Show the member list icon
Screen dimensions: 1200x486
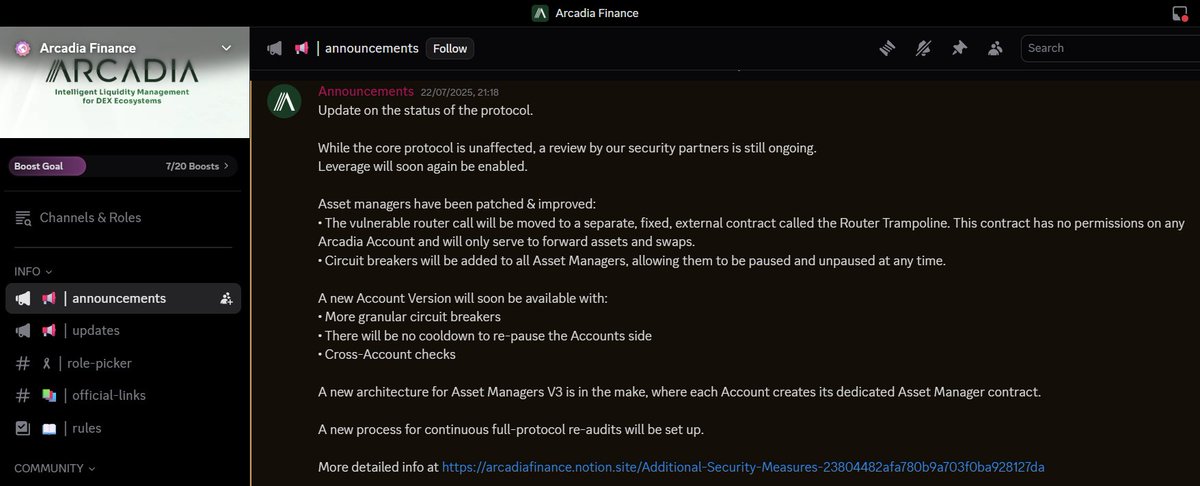point(995,48)
